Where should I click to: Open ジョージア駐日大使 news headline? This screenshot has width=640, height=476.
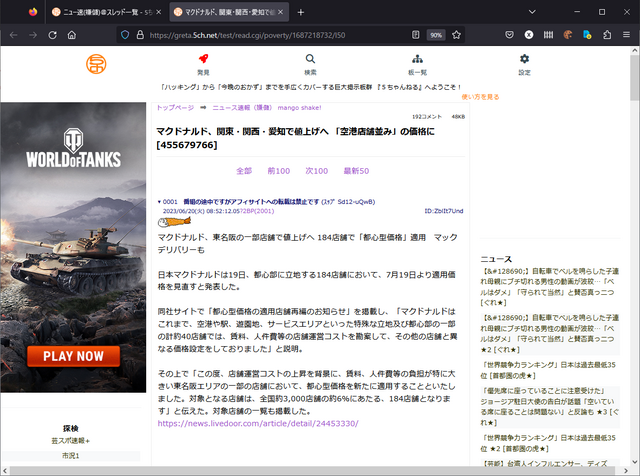[549, 407]
